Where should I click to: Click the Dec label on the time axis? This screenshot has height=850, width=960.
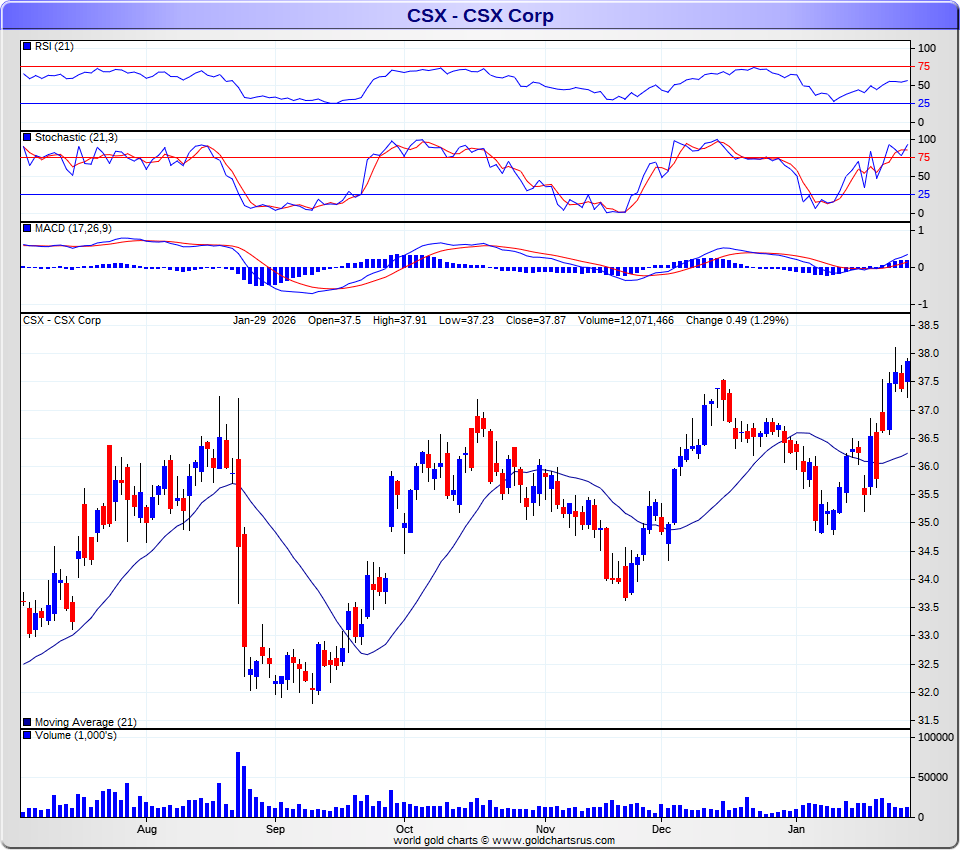click(661, 830)
